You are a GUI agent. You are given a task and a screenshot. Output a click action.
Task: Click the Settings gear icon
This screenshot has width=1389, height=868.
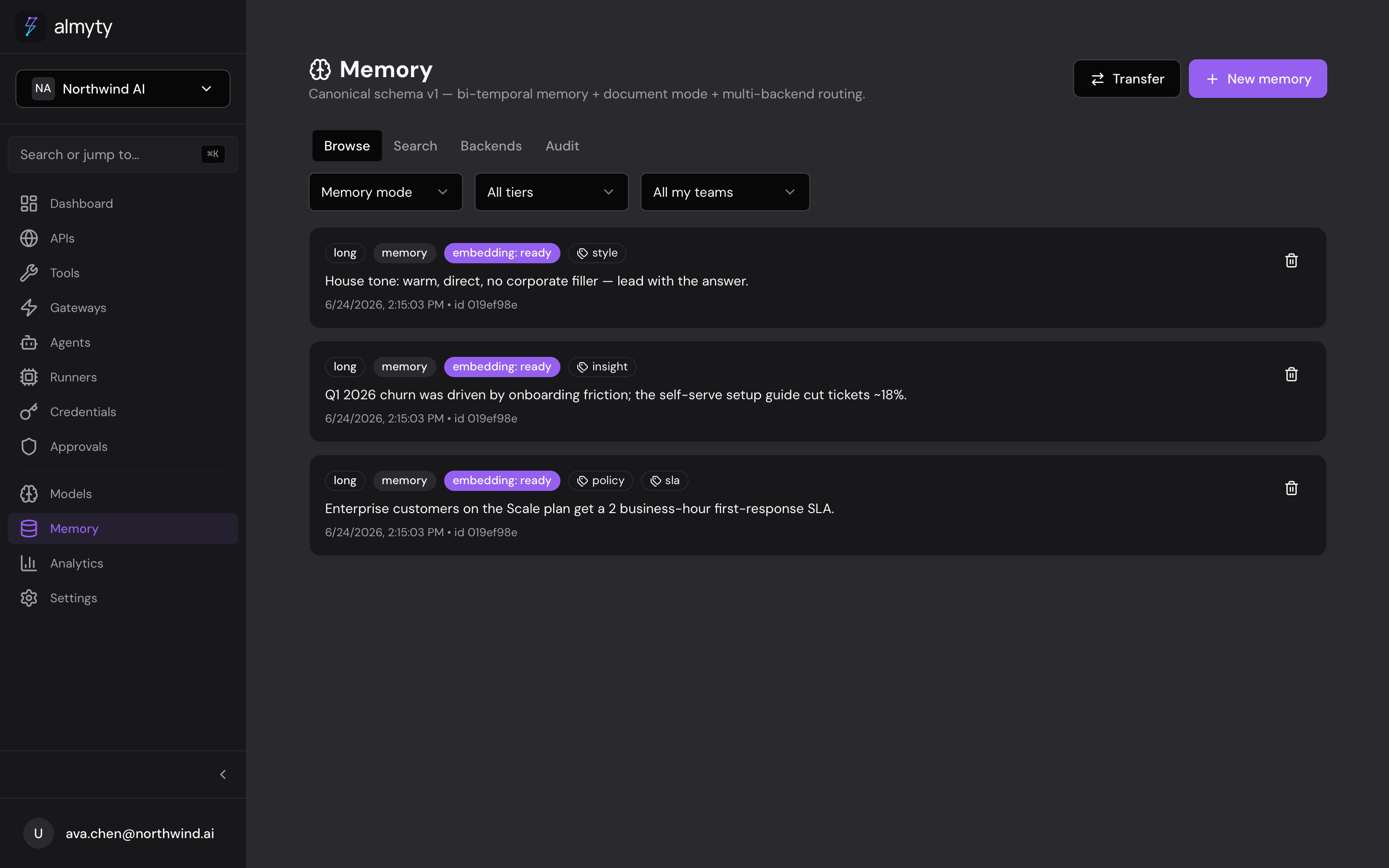coord(29,598)
